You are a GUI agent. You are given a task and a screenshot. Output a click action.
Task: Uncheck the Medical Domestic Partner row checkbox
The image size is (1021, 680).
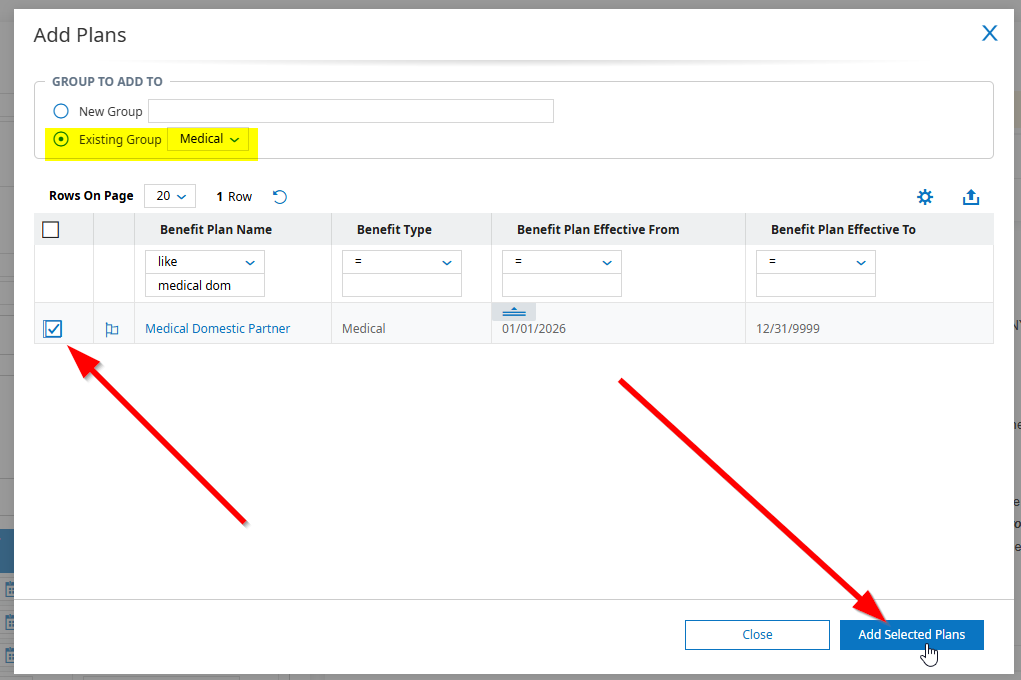(54, 328)
